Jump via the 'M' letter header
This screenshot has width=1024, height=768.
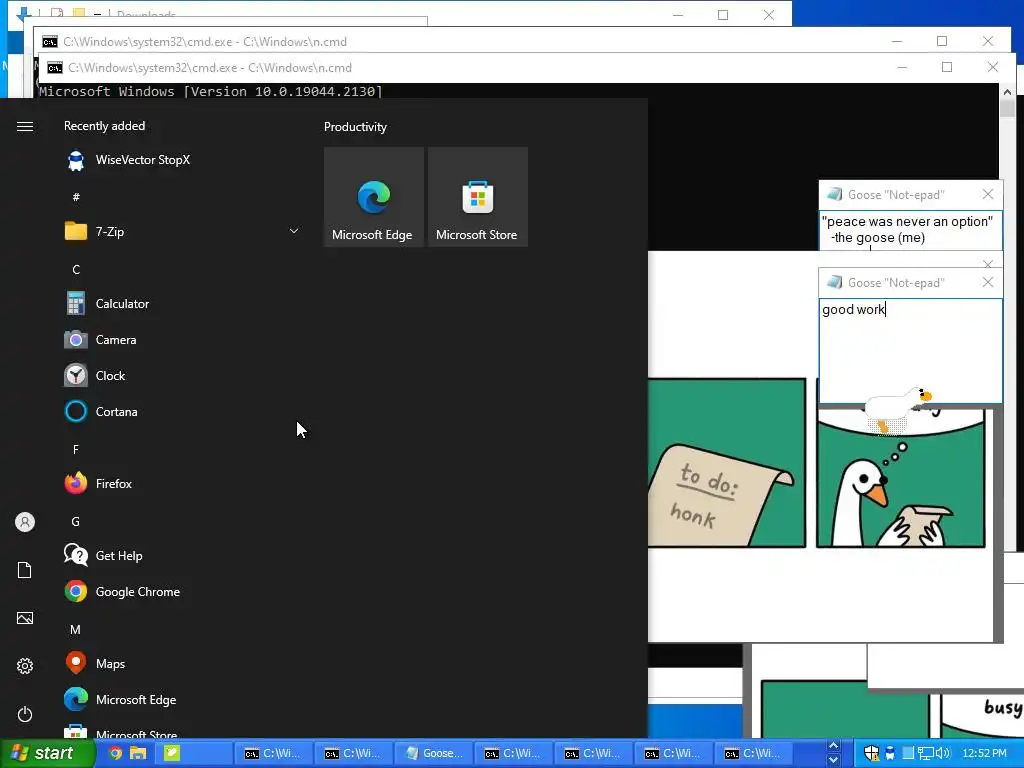(76, 630)
